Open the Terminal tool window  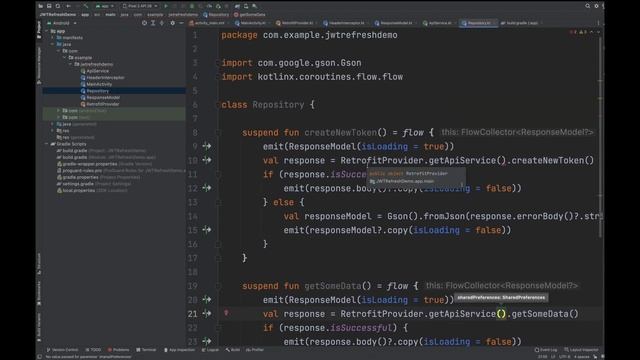click(x=146, y=350)
